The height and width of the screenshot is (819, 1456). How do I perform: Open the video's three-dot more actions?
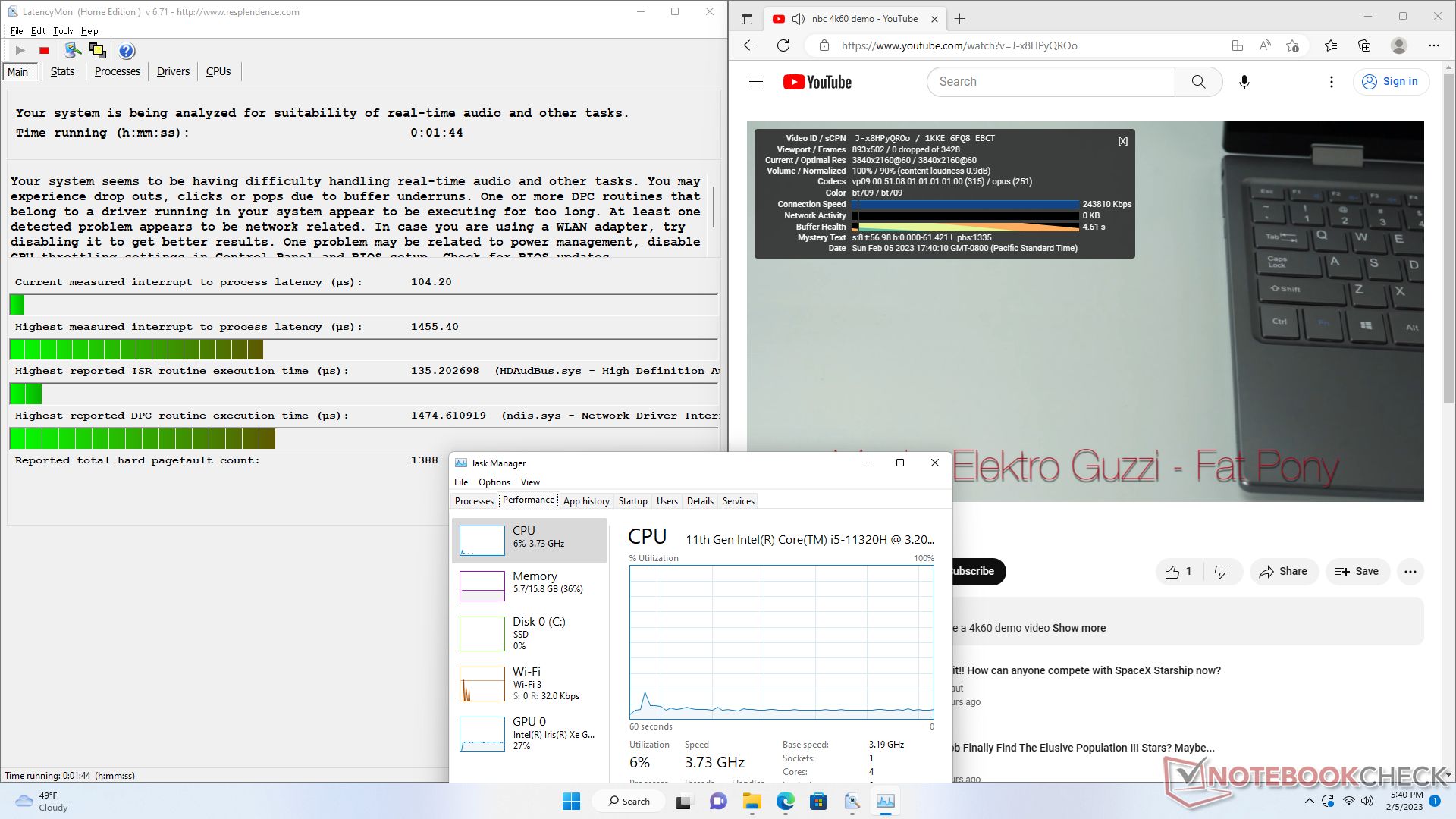(1410, 572)
